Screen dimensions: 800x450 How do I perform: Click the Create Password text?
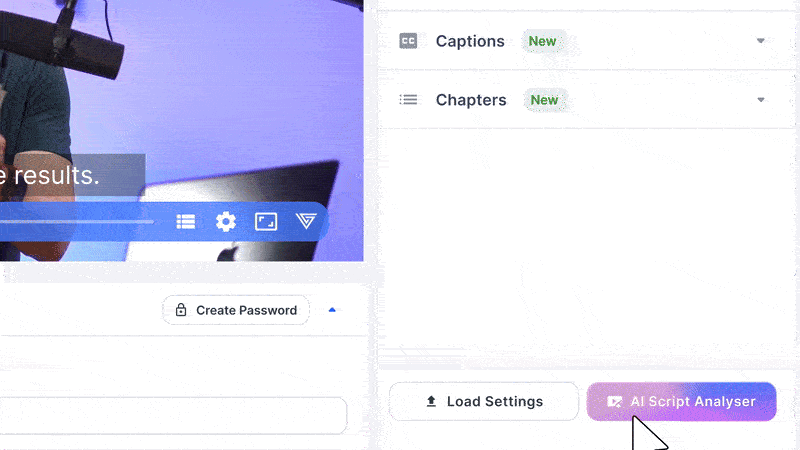(246, 310)
